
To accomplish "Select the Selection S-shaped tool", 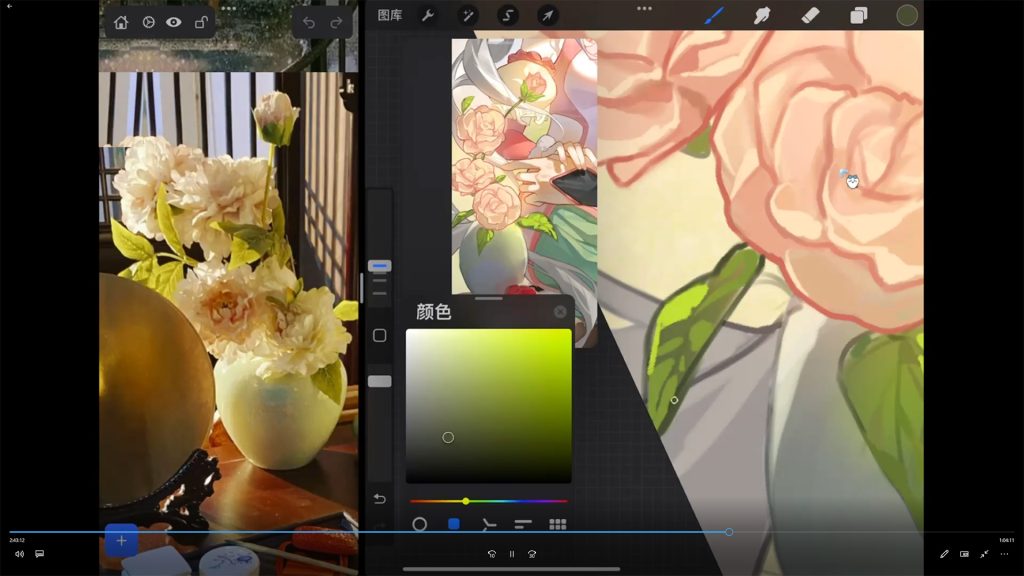I will (x=508, y=16).
